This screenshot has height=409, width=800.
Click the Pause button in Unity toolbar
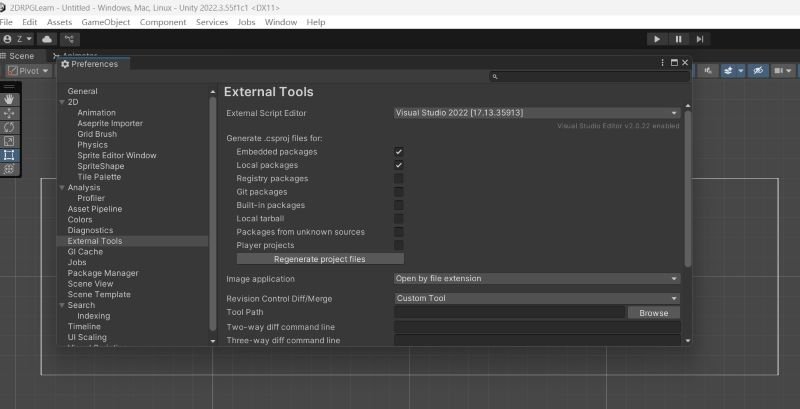point(679,39)
